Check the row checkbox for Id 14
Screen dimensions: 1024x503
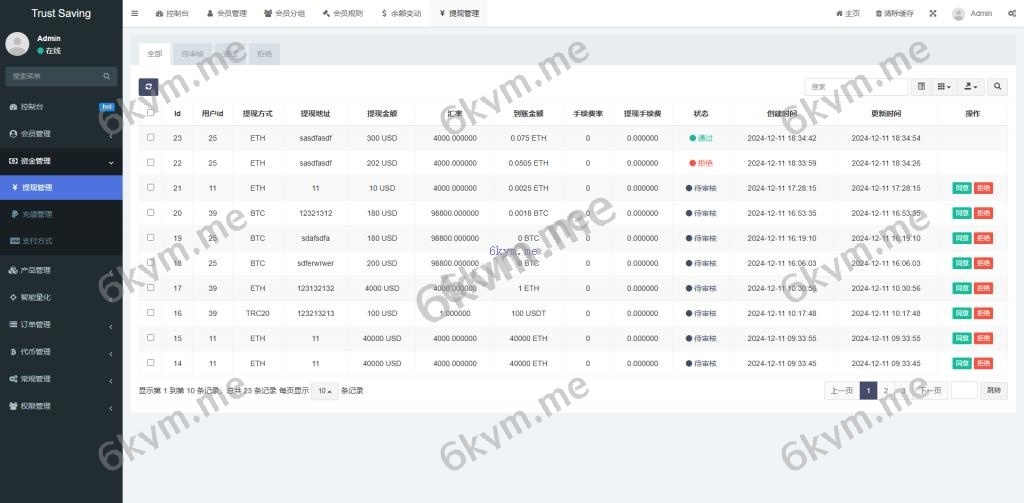(151, 363)
